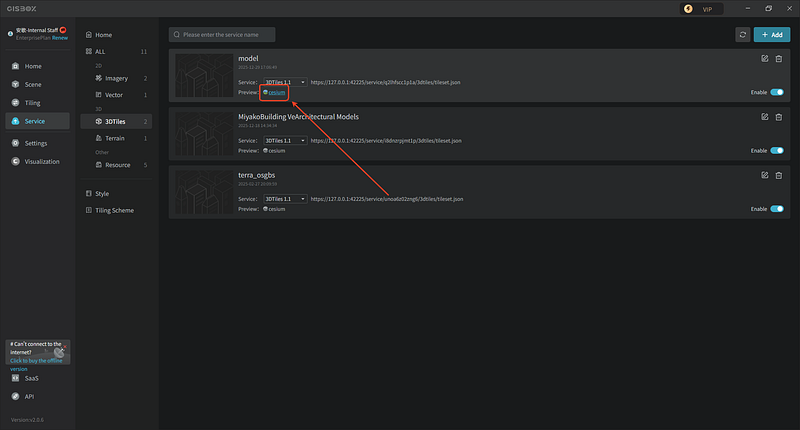Click the model service title
This screenshot has width=800, height=430.
coord(248,58)
